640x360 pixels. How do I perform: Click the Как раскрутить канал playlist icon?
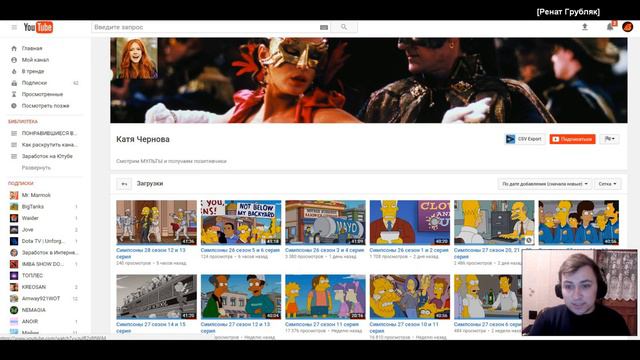(14, 145)
